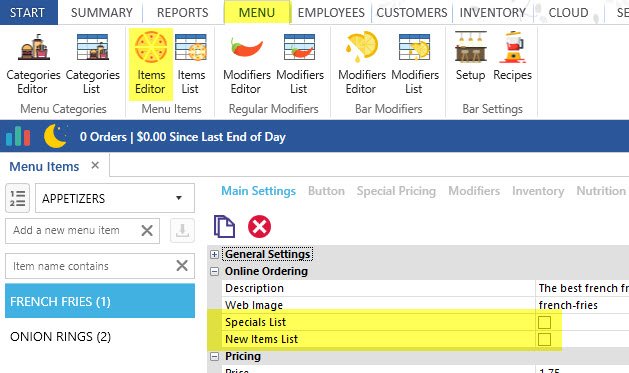The height and width of the screenshot is (373, 629).
Task: Open the Categories Editor
Action: (x=33, y=64)
